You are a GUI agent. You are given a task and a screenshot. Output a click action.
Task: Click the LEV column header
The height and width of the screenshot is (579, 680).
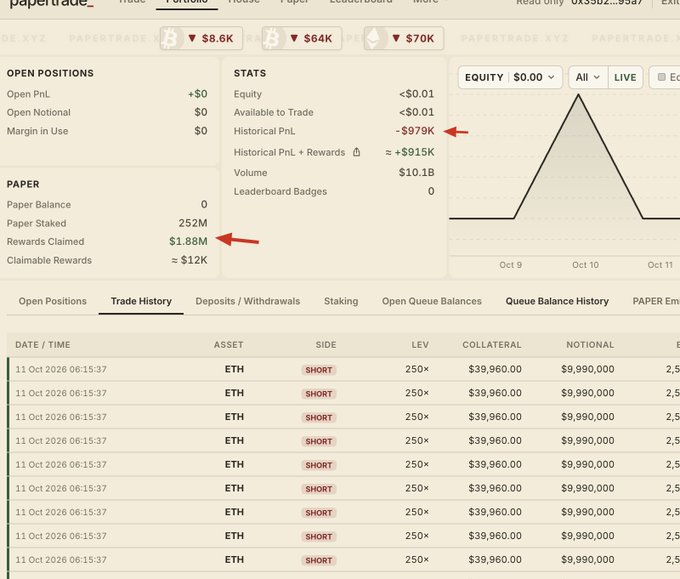pyautogui.click(x=420, y=345)
